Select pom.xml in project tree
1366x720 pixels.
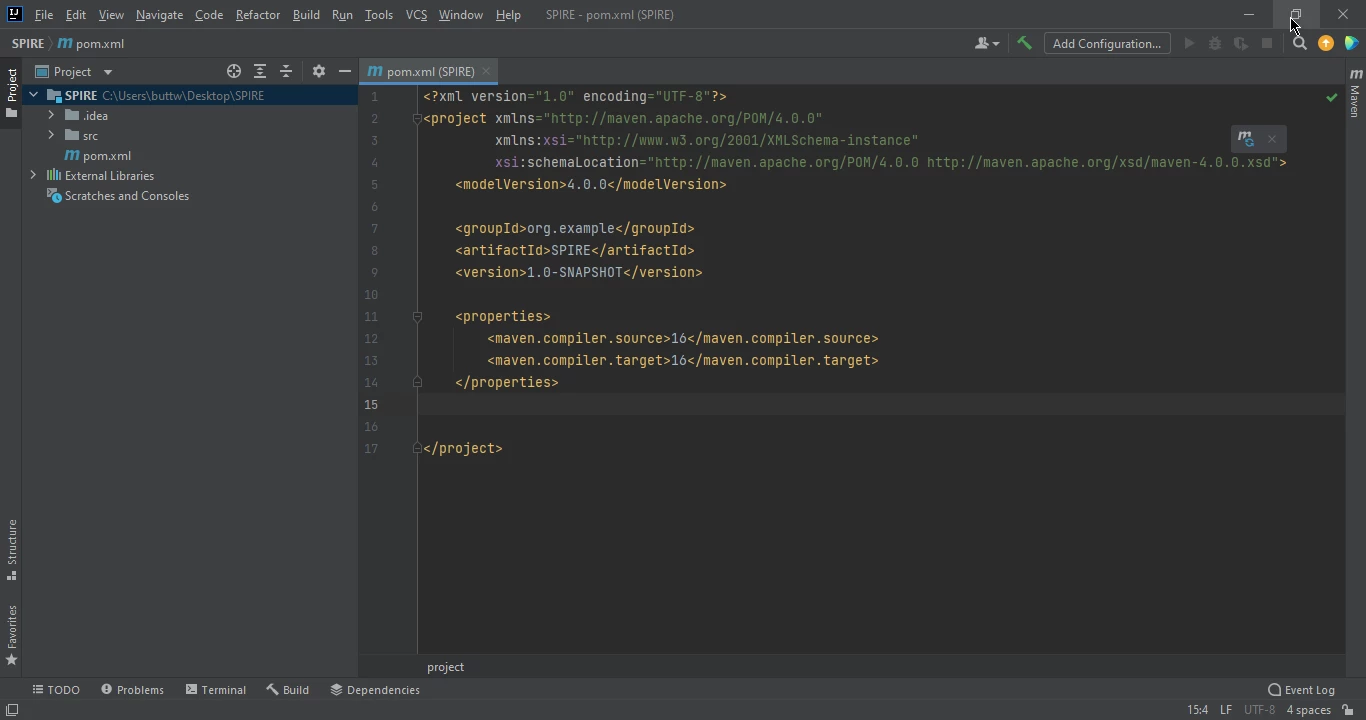point(98,156)
